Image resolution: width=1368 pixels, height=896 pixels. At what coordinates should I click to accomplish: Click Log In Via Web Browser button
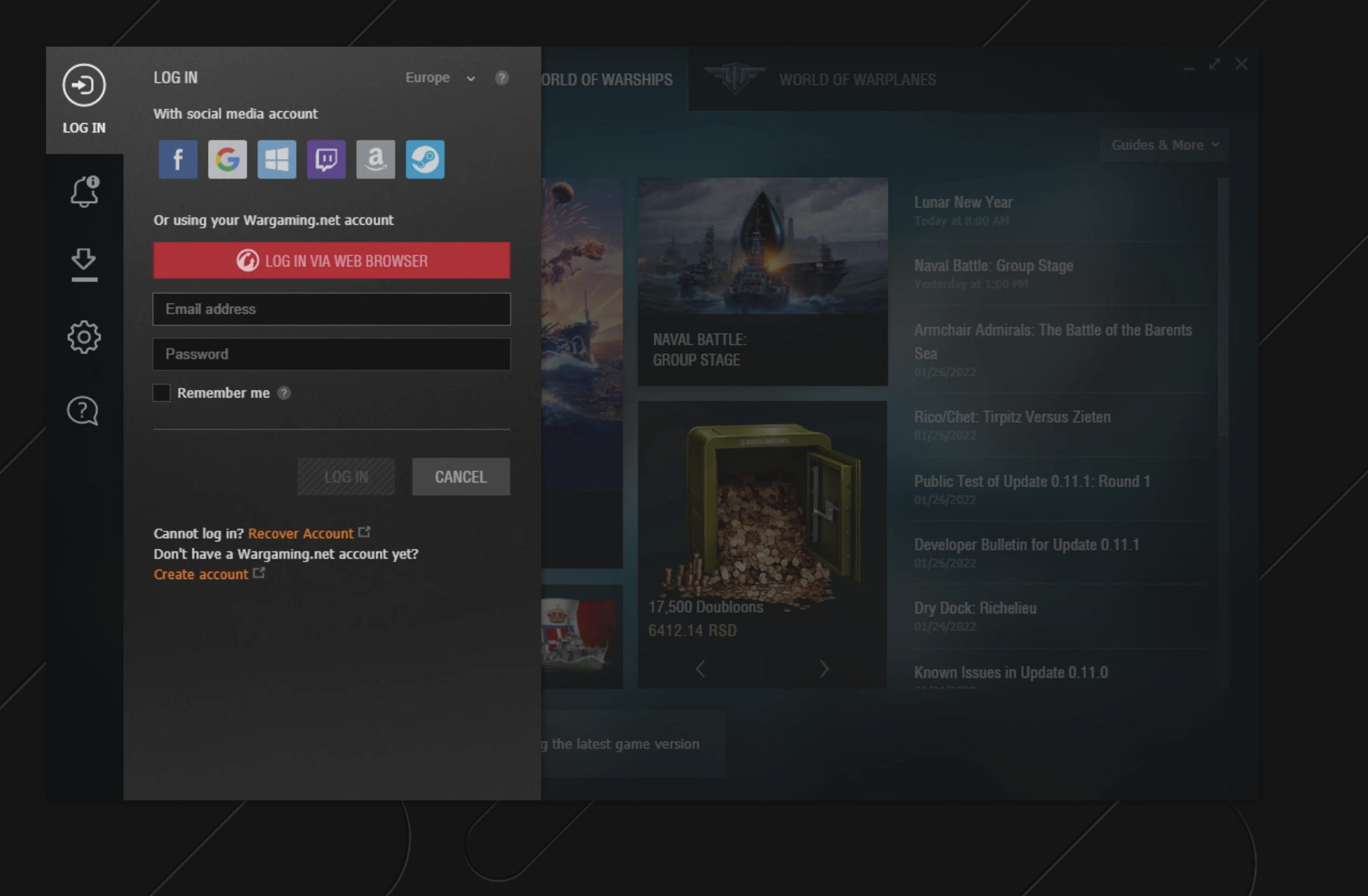tap(332, 261)
